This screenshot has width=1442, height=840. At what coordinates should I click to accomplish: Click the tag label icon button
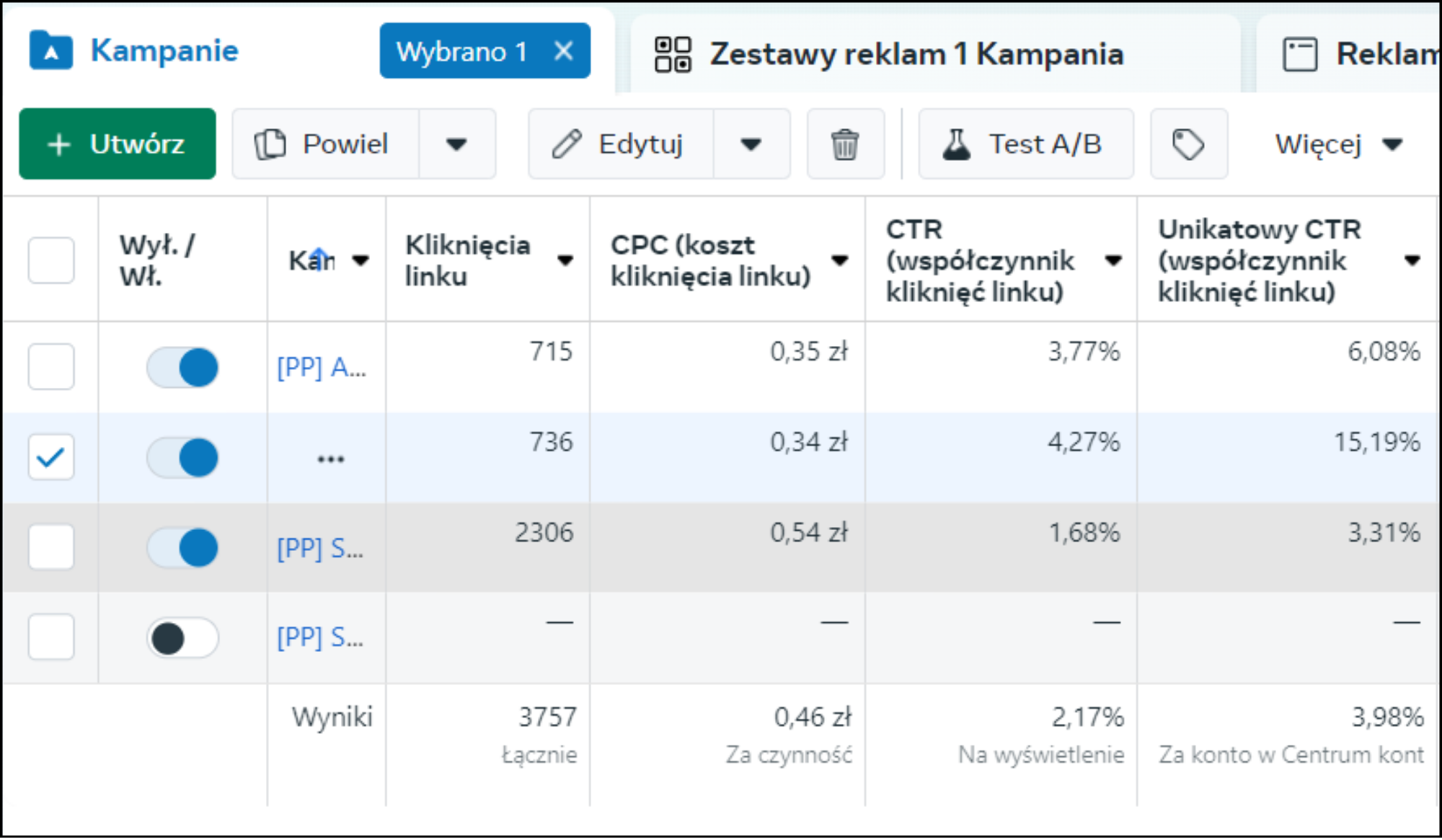pyautogui.click(x=1188, y=144)
